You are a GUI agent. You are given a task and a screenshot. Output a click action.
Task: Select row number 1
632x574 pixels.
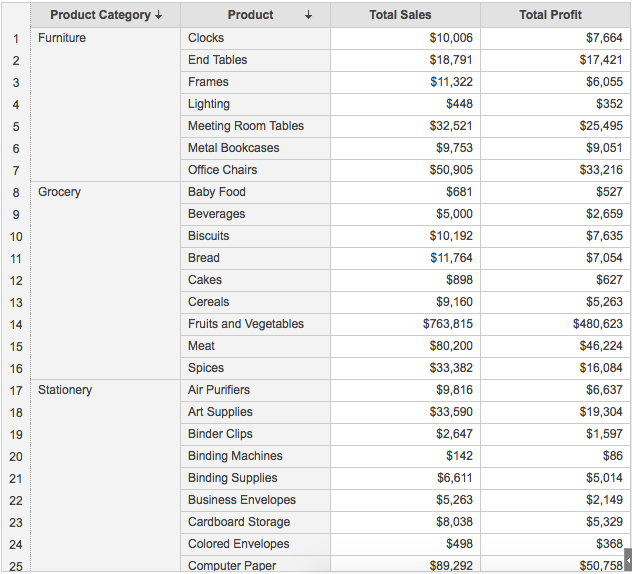[x=16, y=38]
